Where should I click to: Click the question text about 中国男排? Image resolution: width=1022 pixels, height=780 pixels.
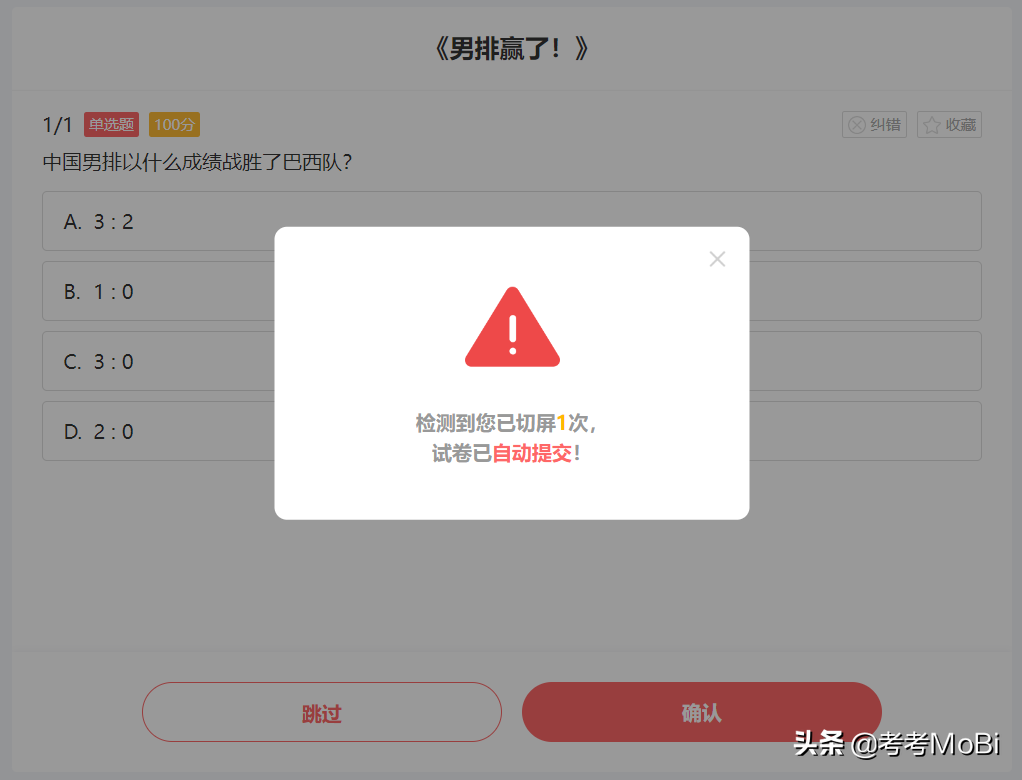[197, 162]
